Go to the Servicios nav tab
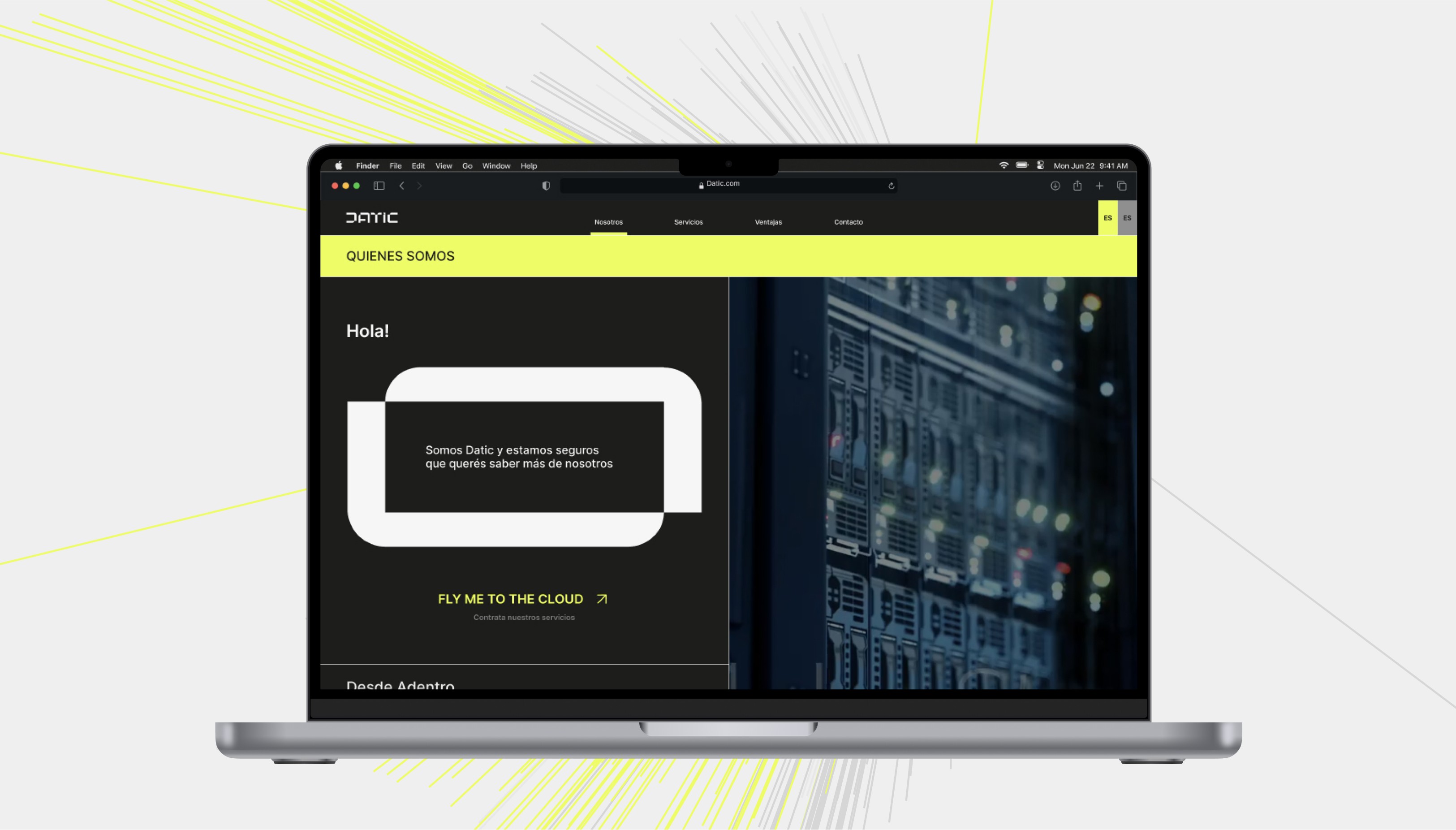1456x830 pixels. (x=688, y=222)
